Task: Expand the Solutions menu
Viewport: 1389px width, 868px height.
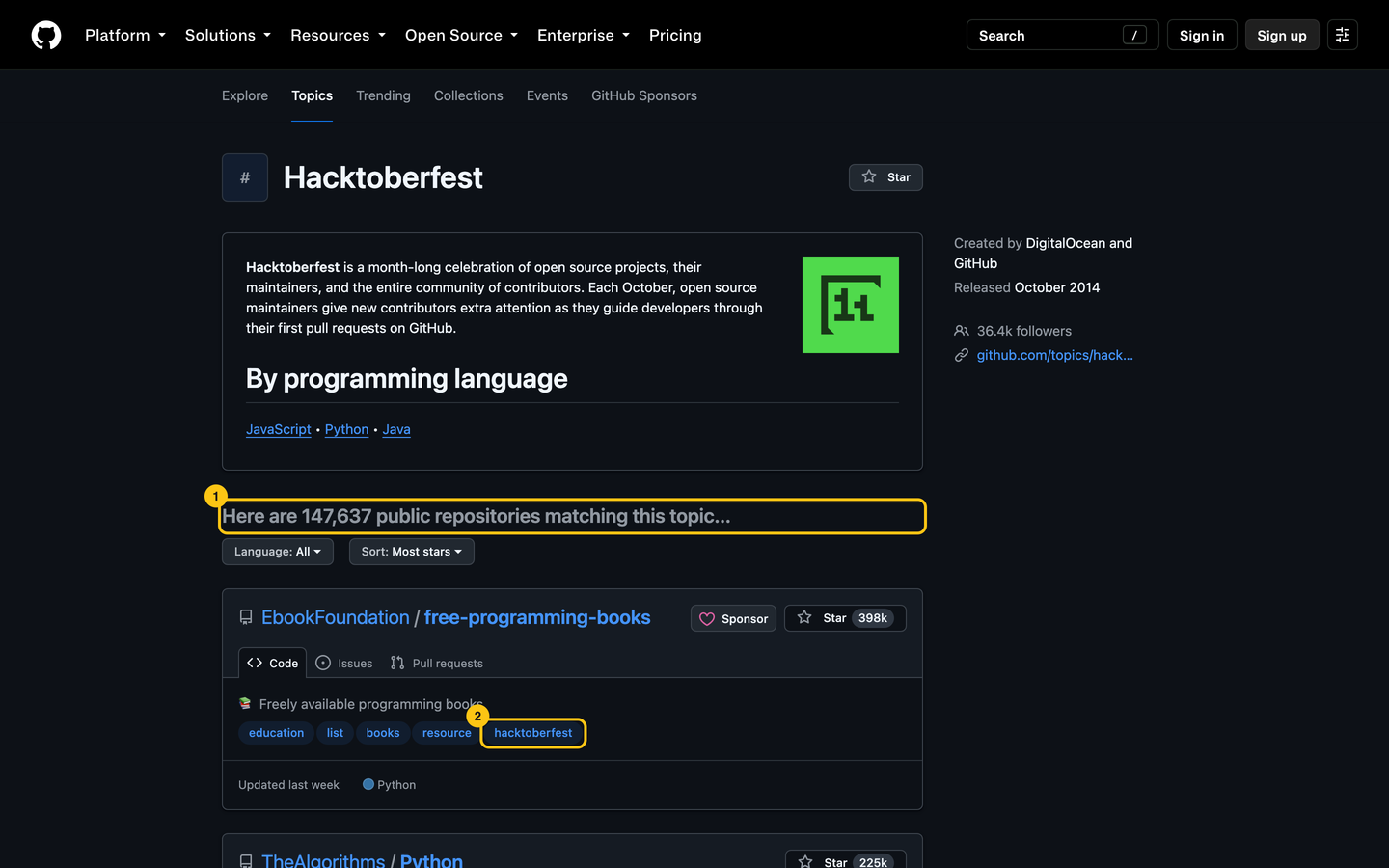Action: pyautogui.click(x=228, y=35)
